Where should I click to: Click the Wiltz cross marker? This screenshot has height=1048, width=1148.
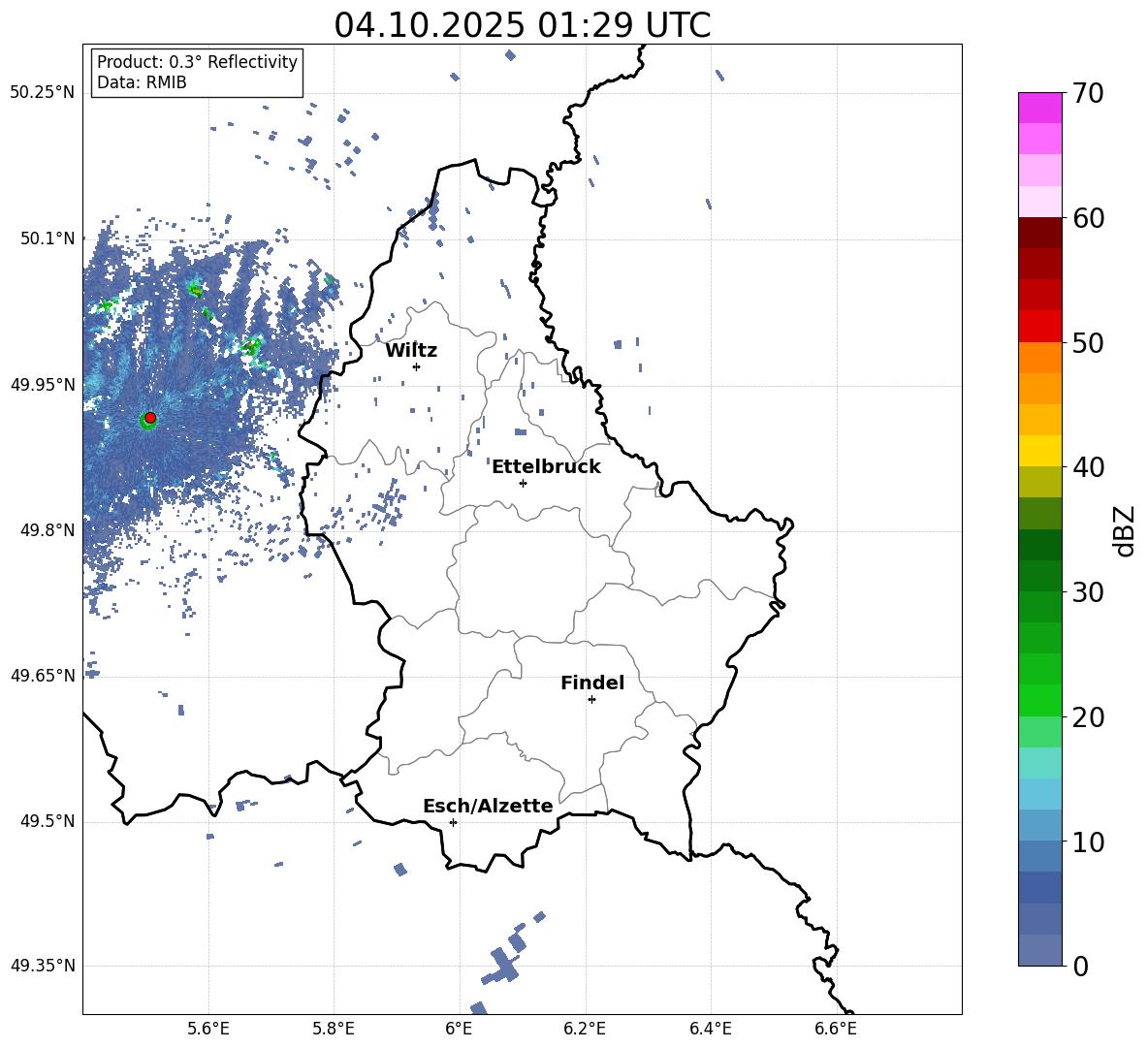tap(417, 367)
